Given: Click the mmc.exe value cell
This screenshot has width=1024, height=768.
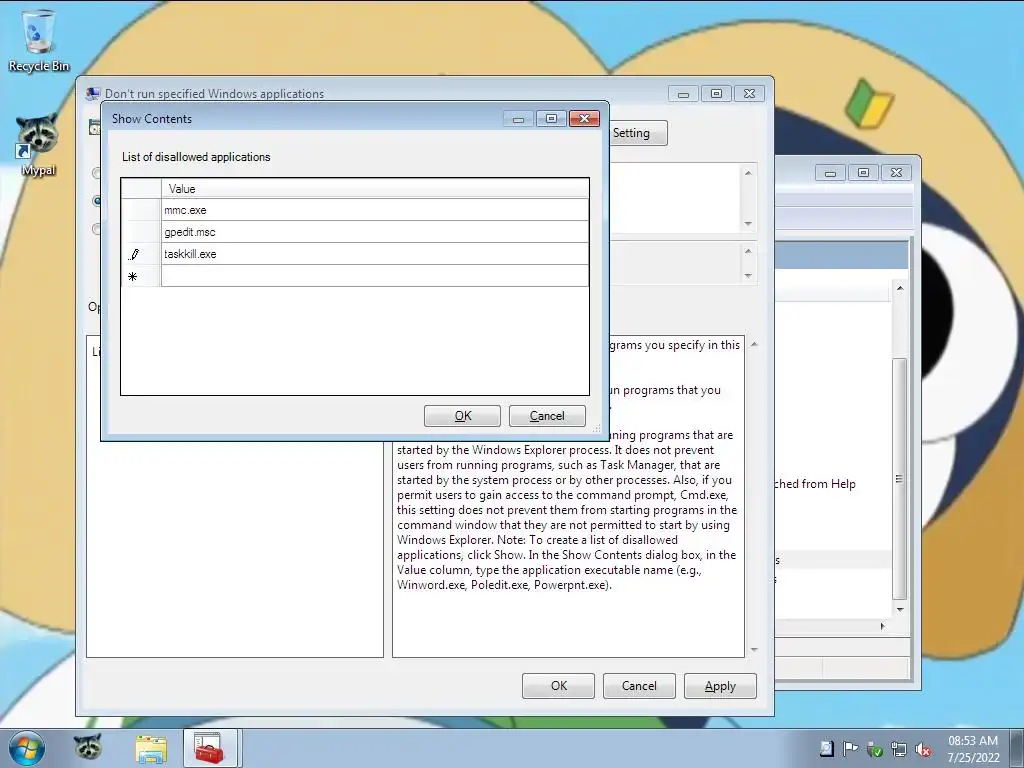Looking at the screenshot, I should (x=375, y=210).
